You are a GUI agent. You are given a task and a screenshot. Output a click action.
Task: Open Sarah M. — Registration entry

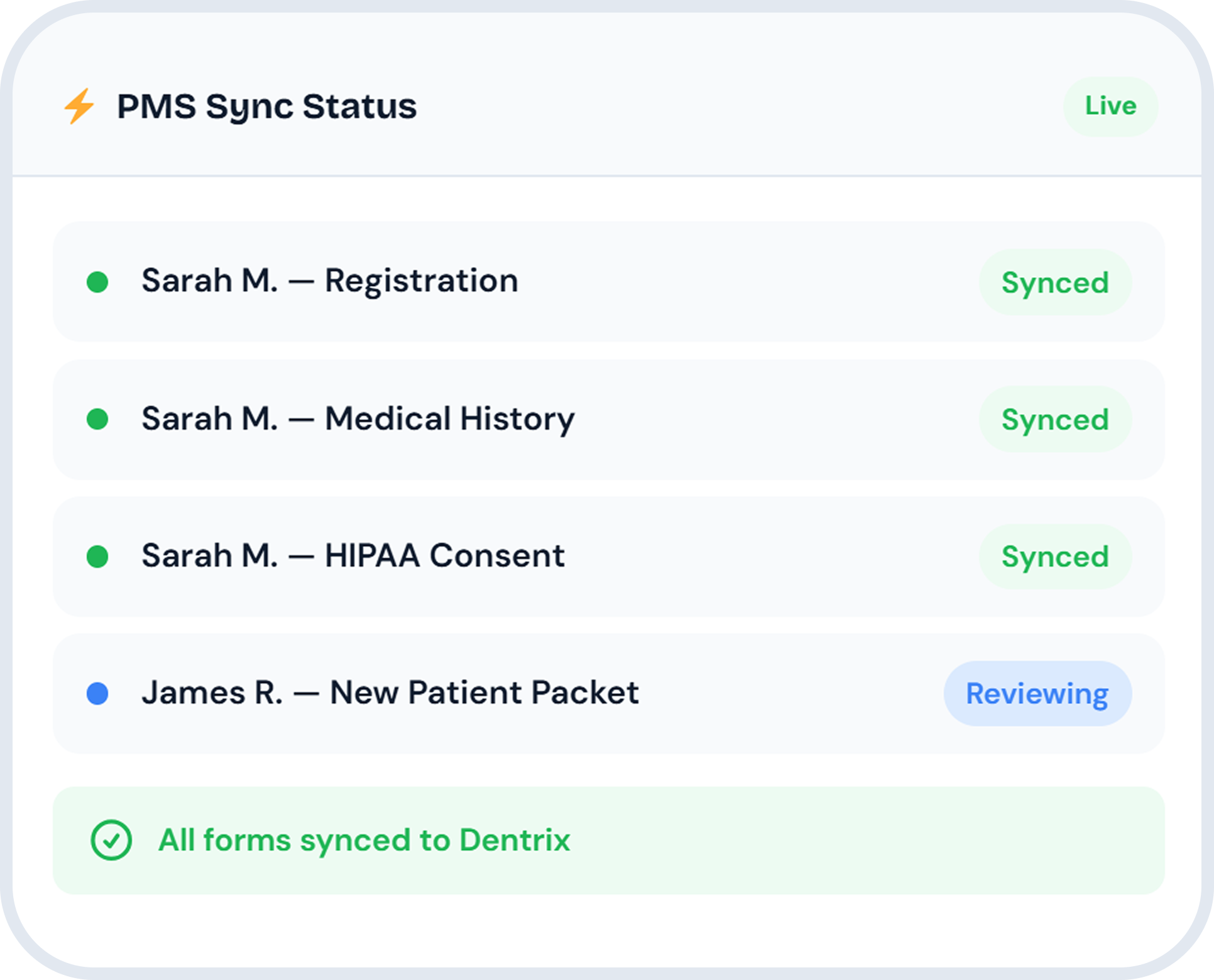click(330, 281)
